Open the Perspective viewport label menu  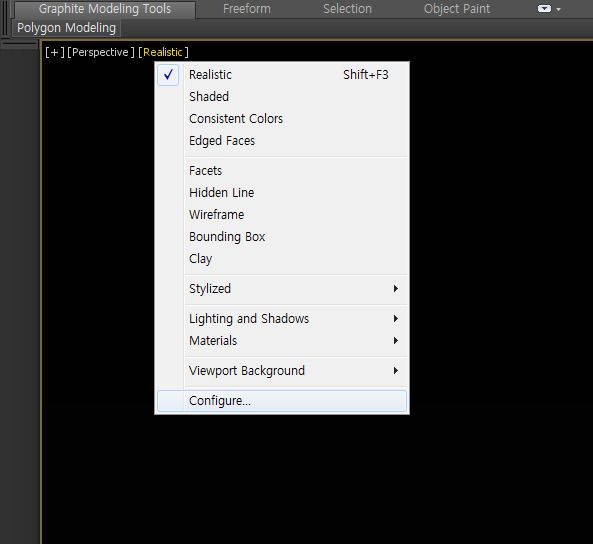101,52
